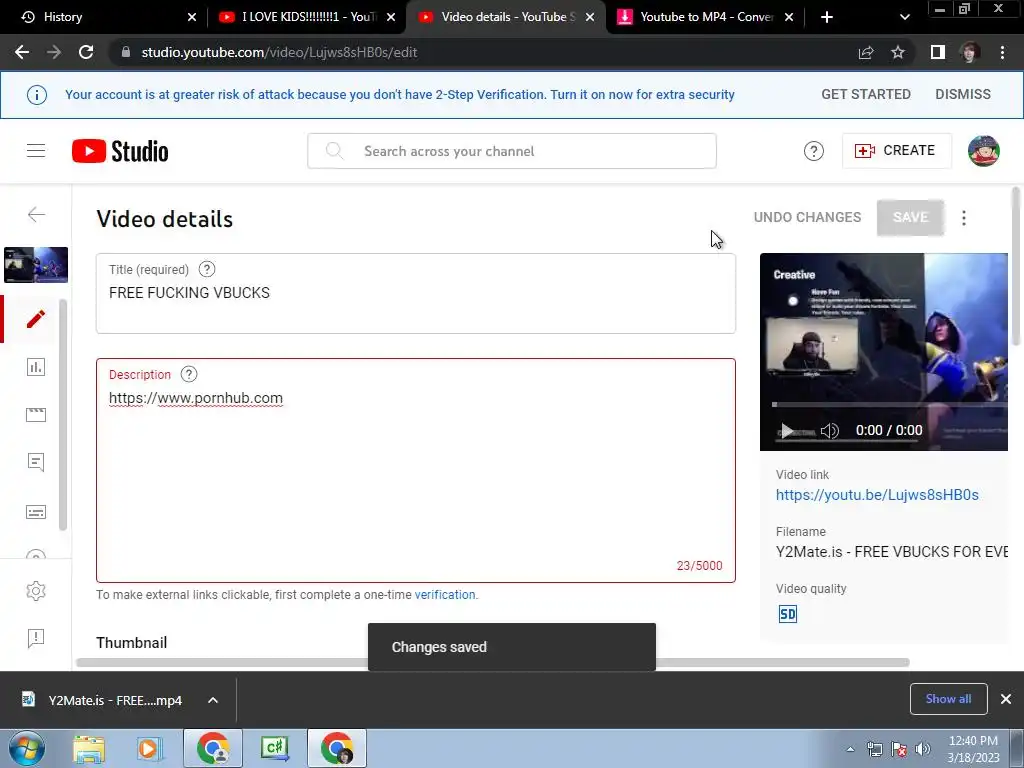Click UNDO CHANGES

(807, 217)
